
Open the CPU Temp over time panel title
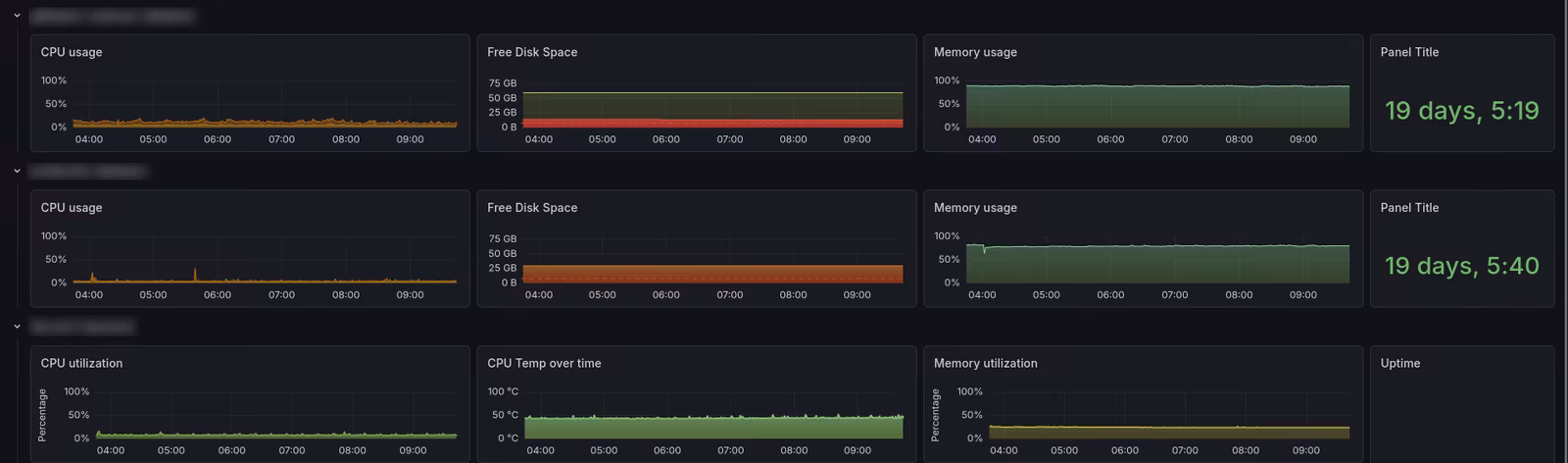[x=544, y=363]
